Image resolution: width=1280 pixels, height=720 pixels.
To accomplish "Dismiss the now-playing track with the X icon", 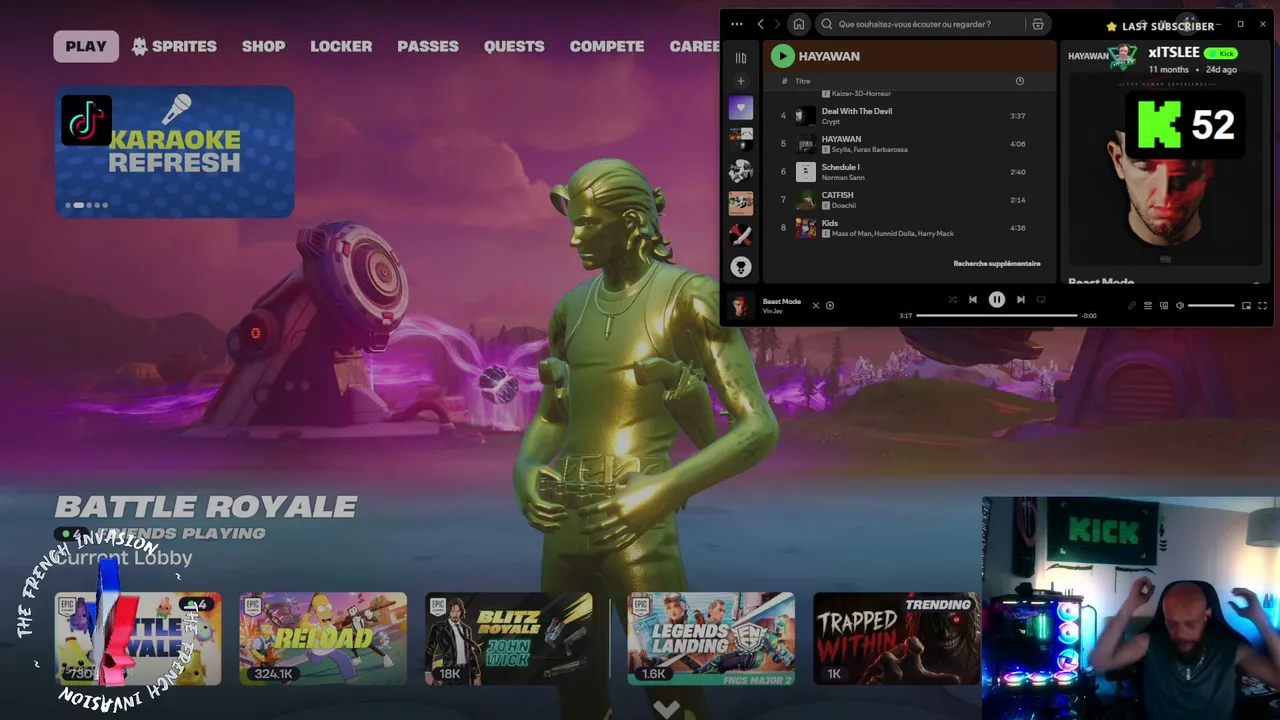I will pyautogui.click(x=815, y=305).
